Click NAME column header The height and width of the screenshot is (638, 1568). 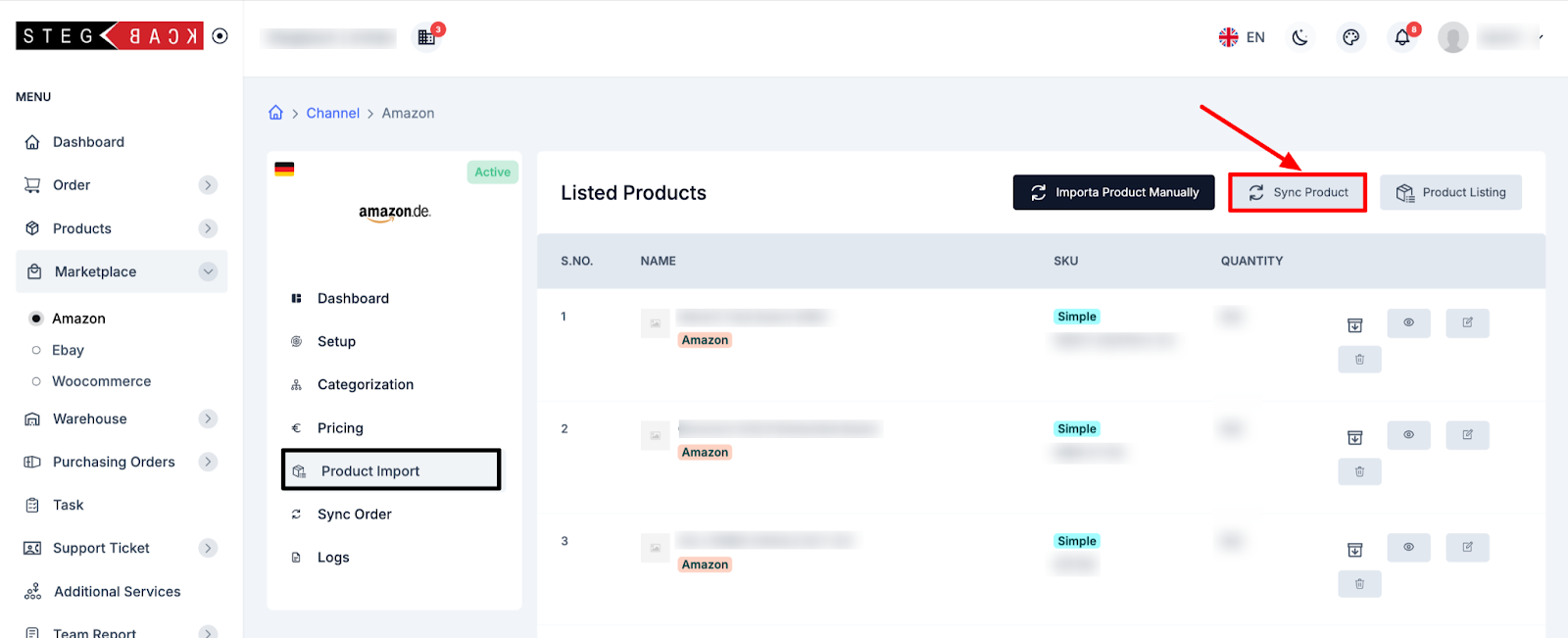tap(659, 261)
